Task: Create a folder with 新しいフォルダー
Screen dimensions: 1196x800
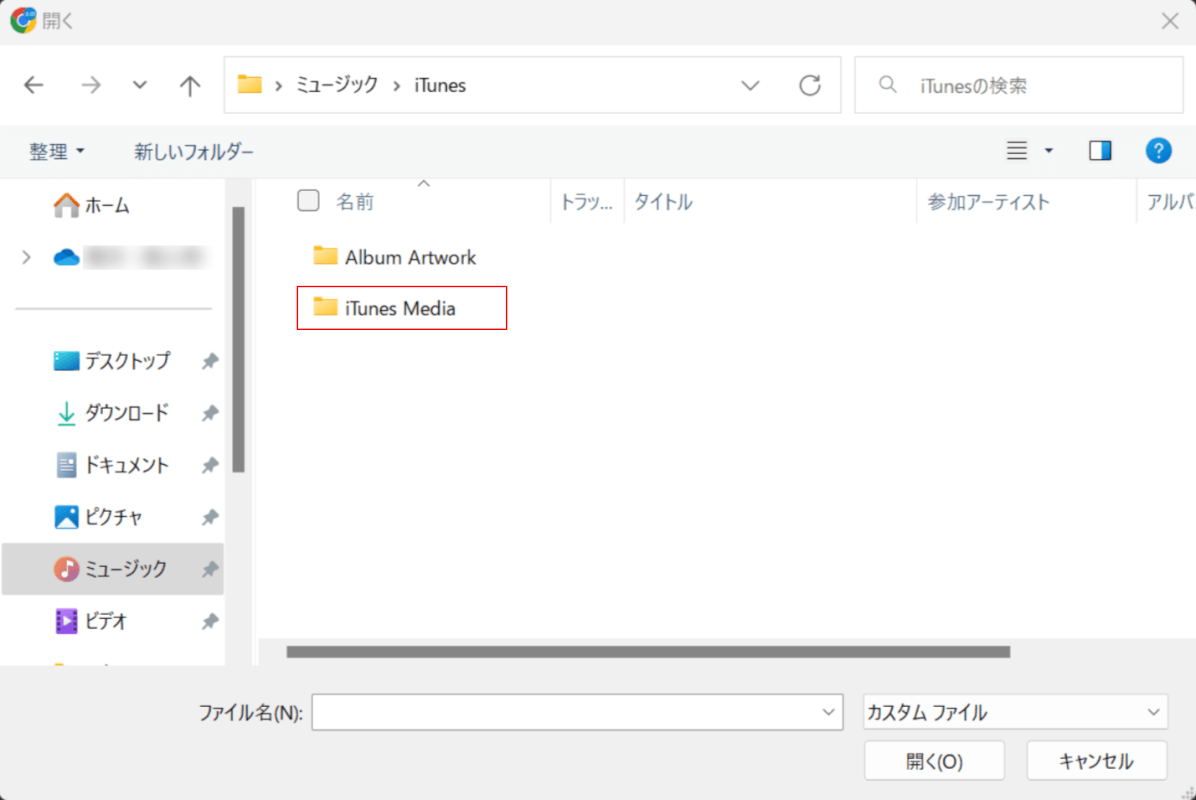Action: (194, 151)
